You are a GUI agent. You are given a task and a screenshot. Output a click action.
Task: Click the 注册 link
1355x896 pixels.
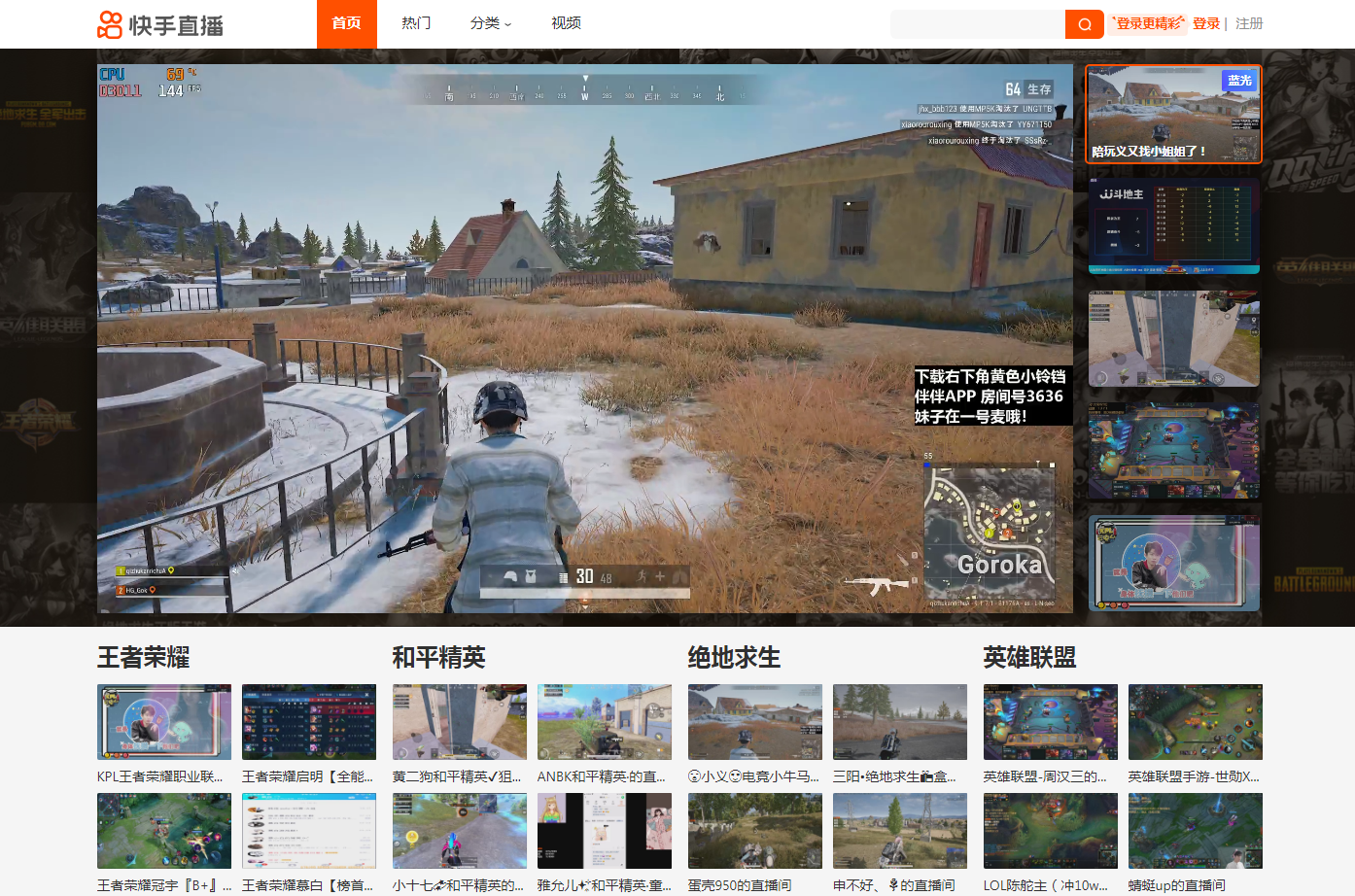[1249, 23]
